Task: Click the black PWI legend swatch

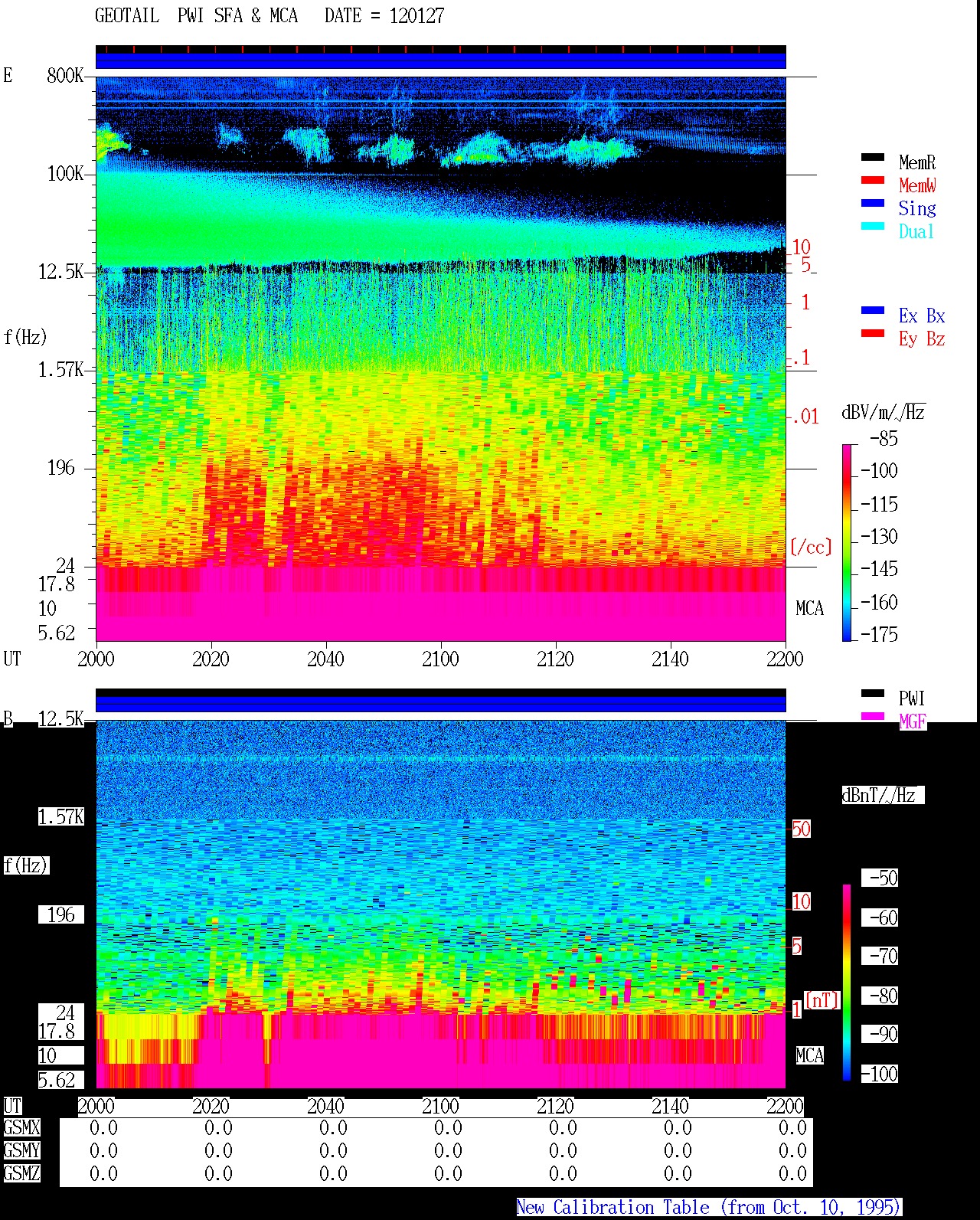Action: click(873, 693)
